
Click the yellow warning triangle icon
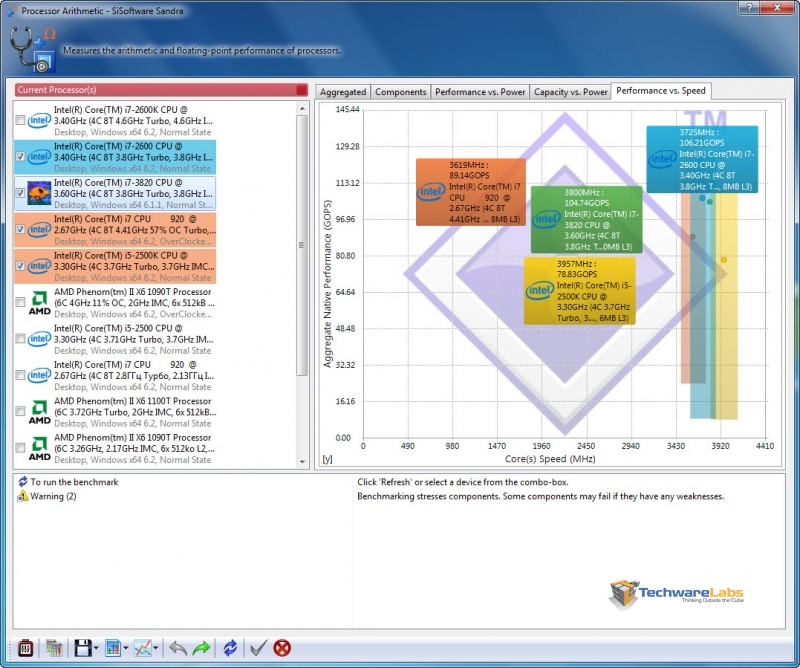coord(22,496)
